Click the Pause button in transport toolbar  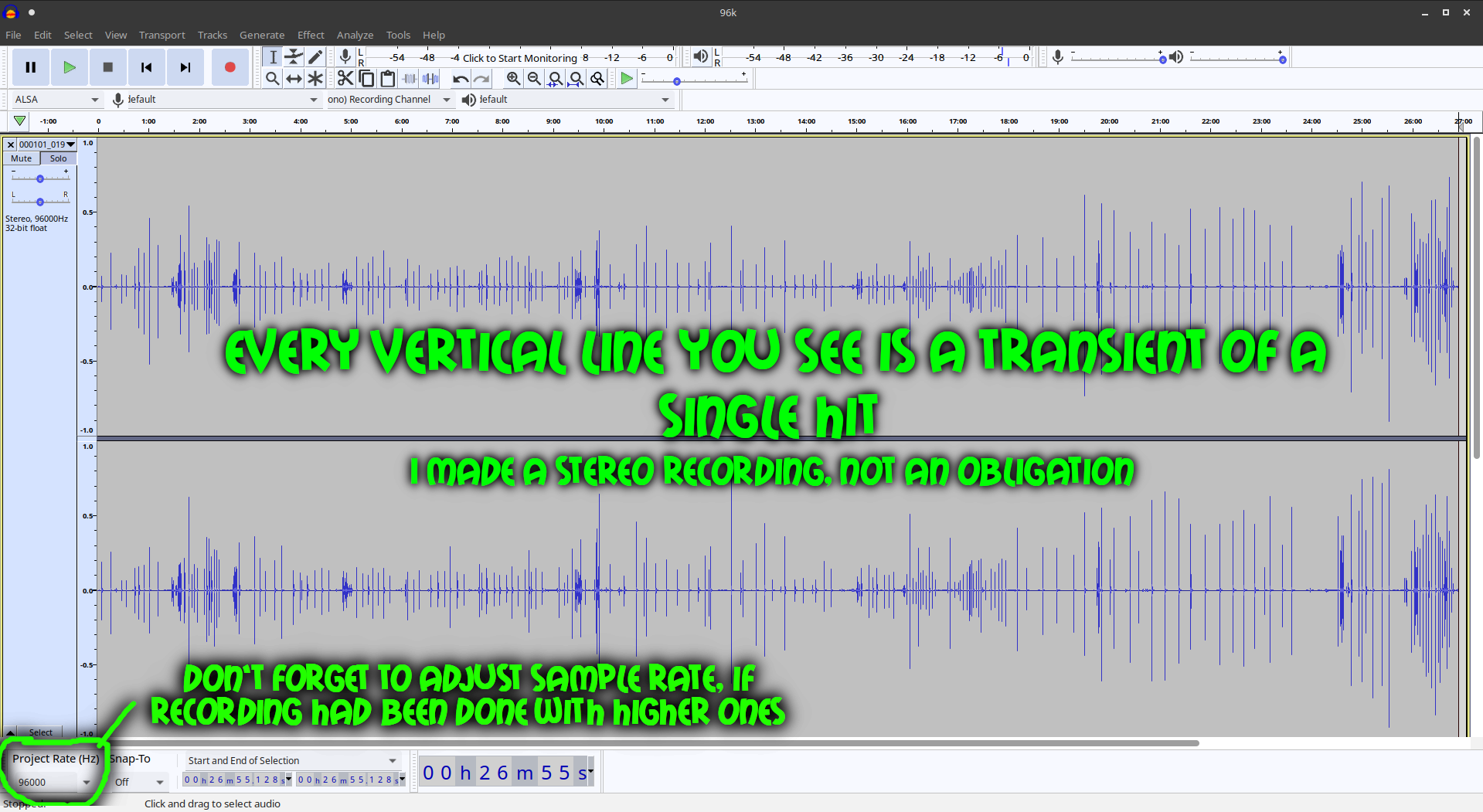[x=31, y=67]
